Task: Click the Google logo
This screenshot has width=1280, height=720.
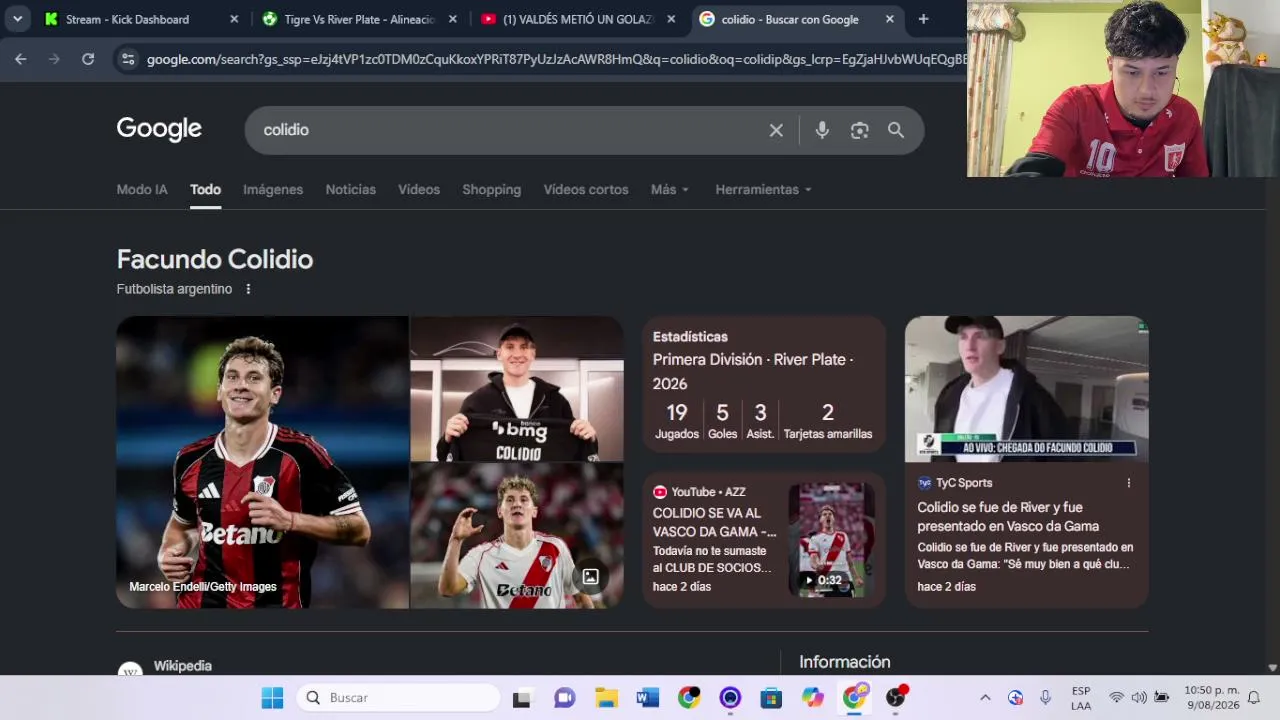Action: coord(159,129)
